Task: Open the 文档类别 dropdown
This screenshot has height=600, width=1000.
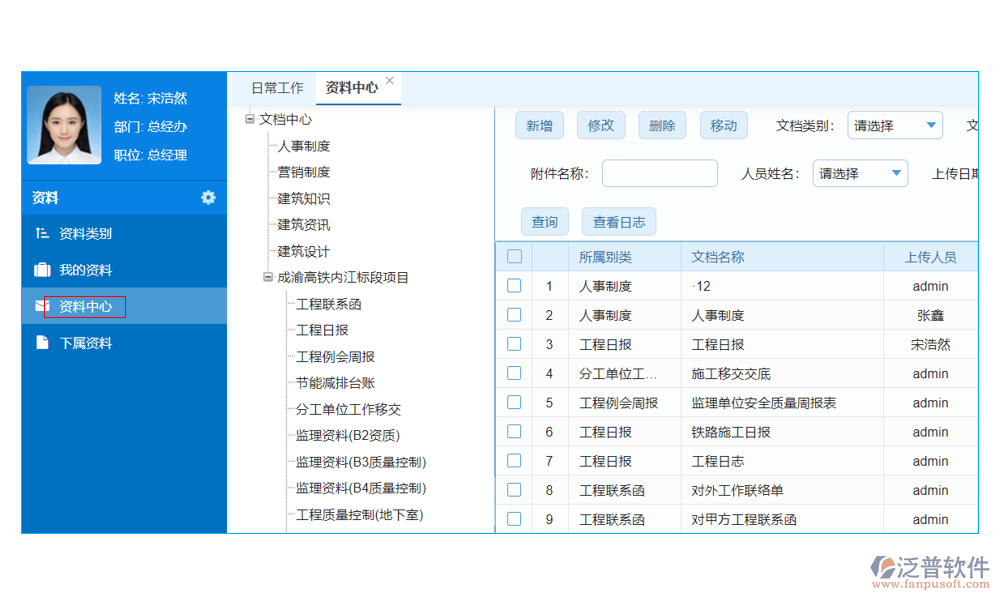Action: coord(895,125)
